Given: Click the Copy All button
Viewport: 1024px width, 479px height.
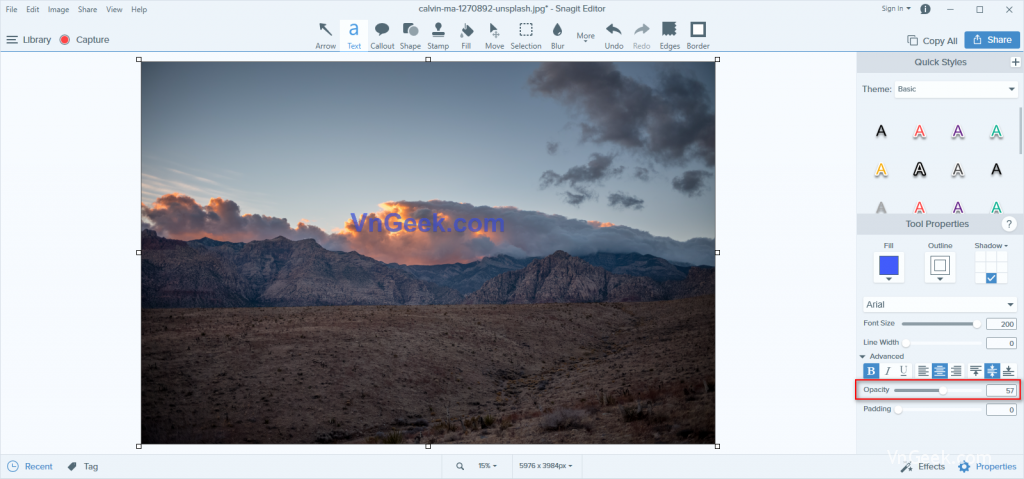Looking at the screenshot, I should (x=933, y=41).
